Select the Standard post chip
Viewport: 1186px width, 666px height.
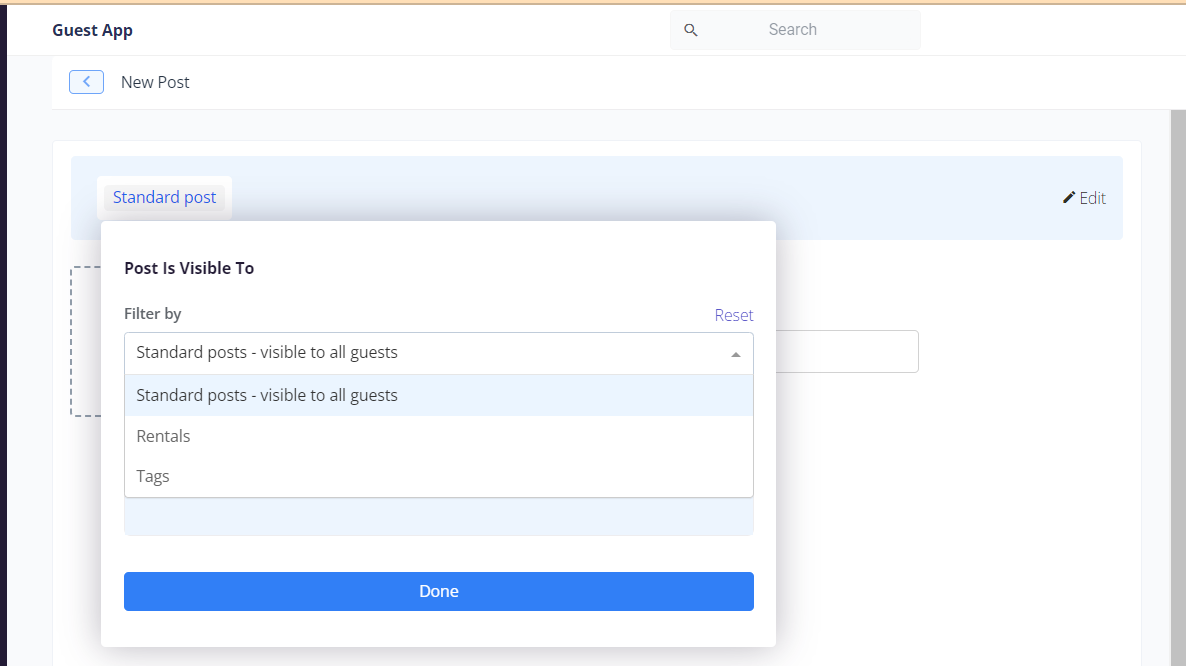point(164,197)
